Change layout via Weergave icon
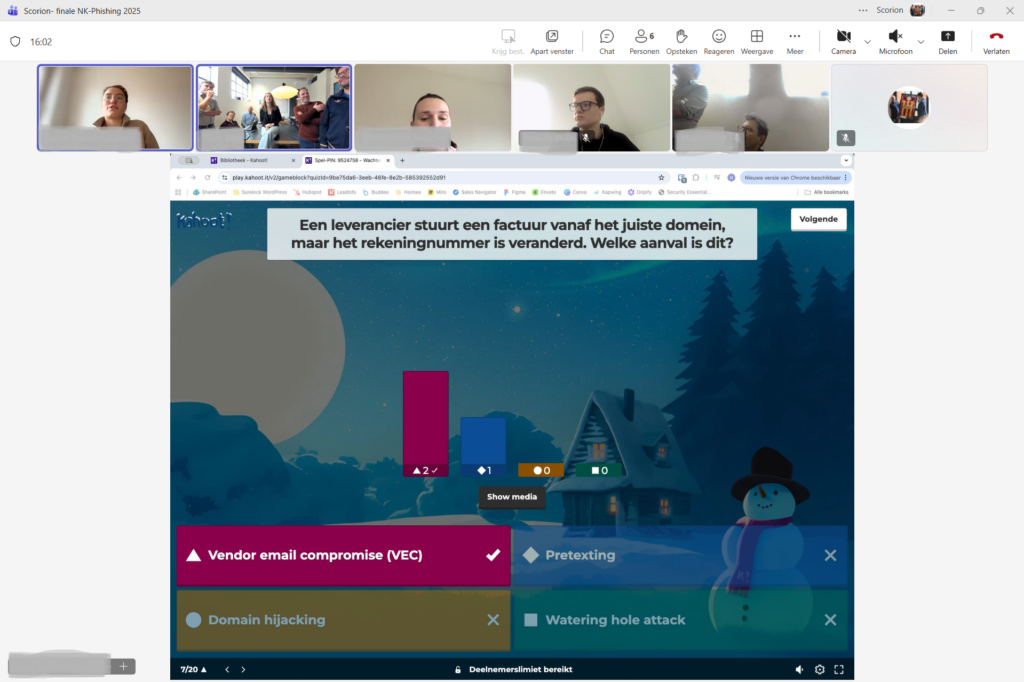 click(x=757, y=41)
